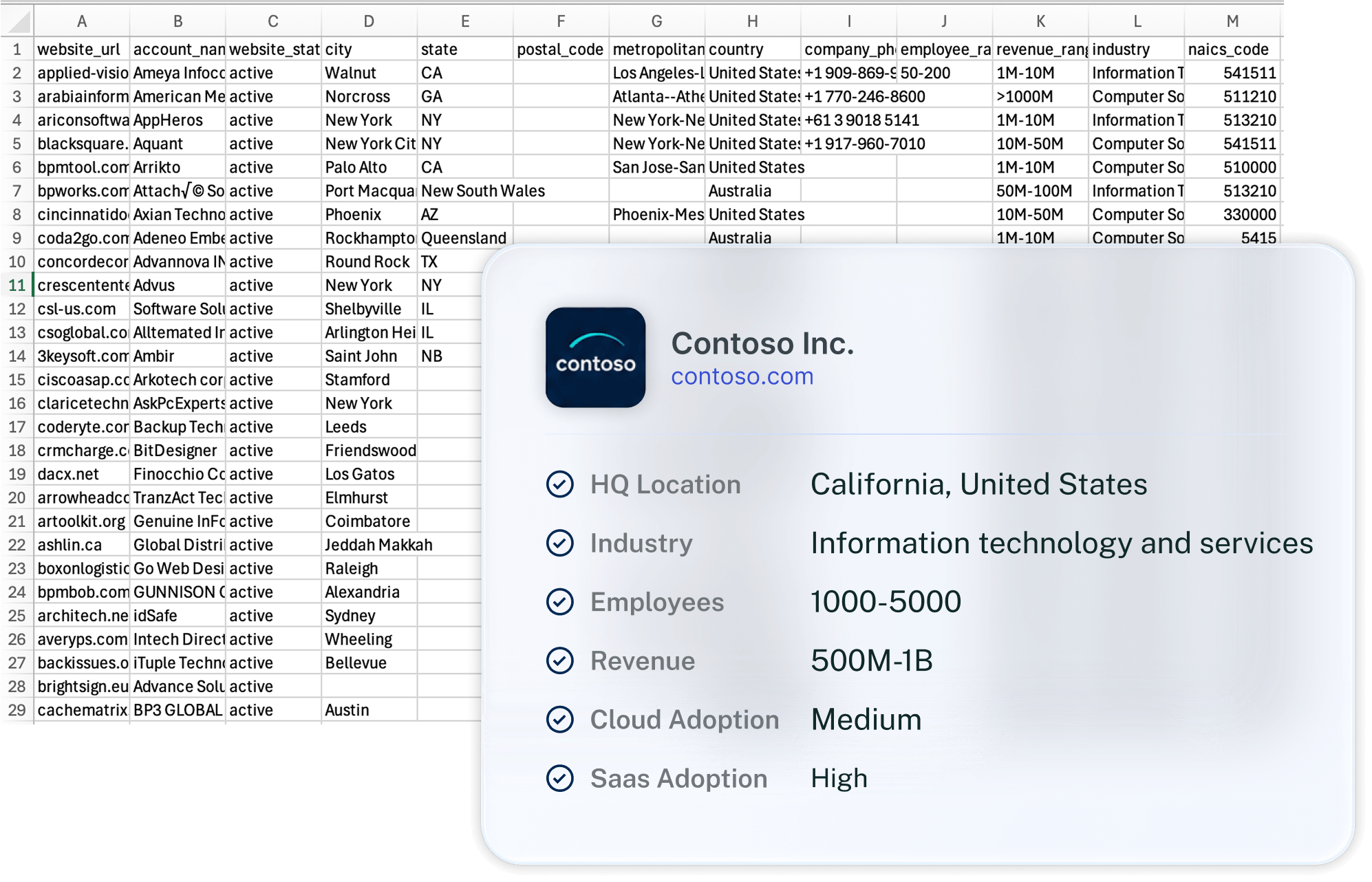Image resolution: width=1372 pixels, height=882 pixels.
Task: Select cell '330000' naics code
Action: click(1232, 215)
